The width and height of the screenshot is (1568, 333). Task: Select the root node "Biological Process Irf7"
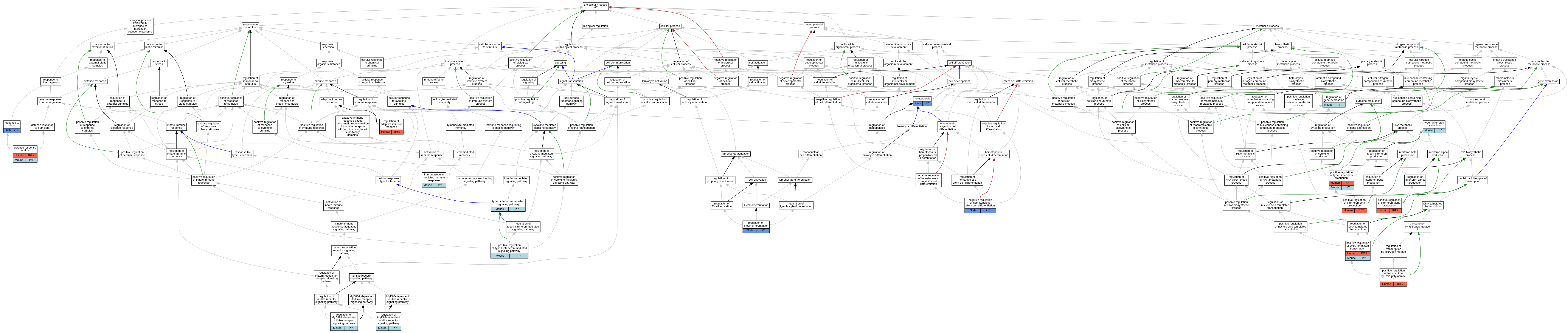tap(595, 6)
